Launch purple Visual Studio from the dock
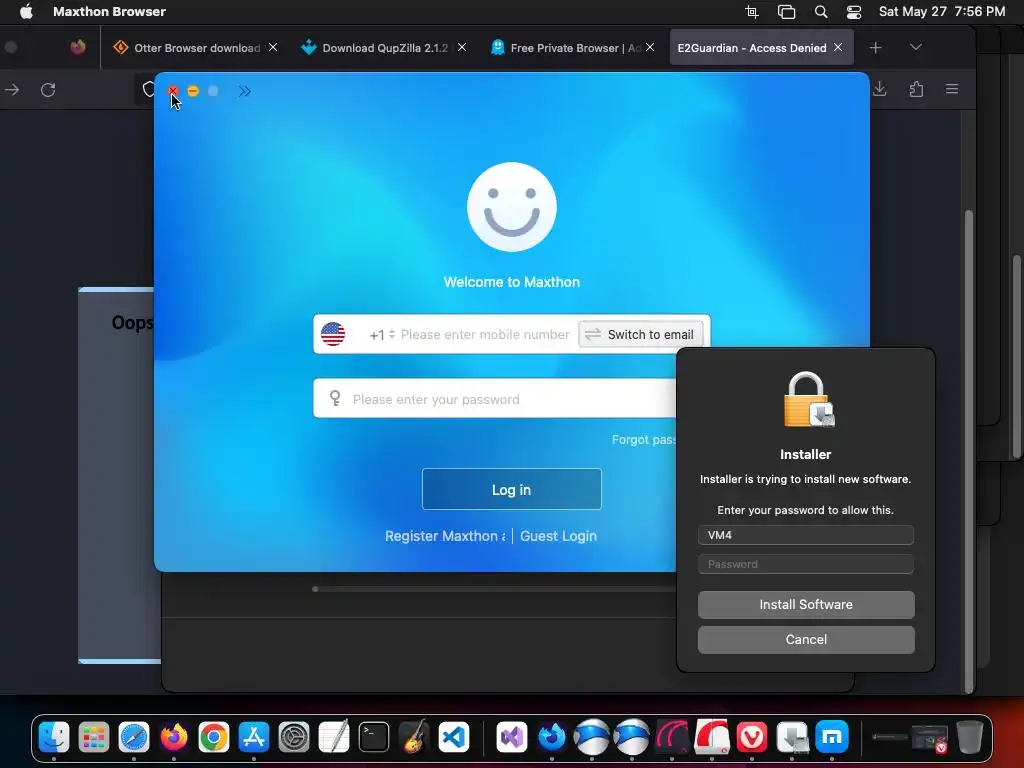This screenshot has height=768, width=1024. pos(512,737)
